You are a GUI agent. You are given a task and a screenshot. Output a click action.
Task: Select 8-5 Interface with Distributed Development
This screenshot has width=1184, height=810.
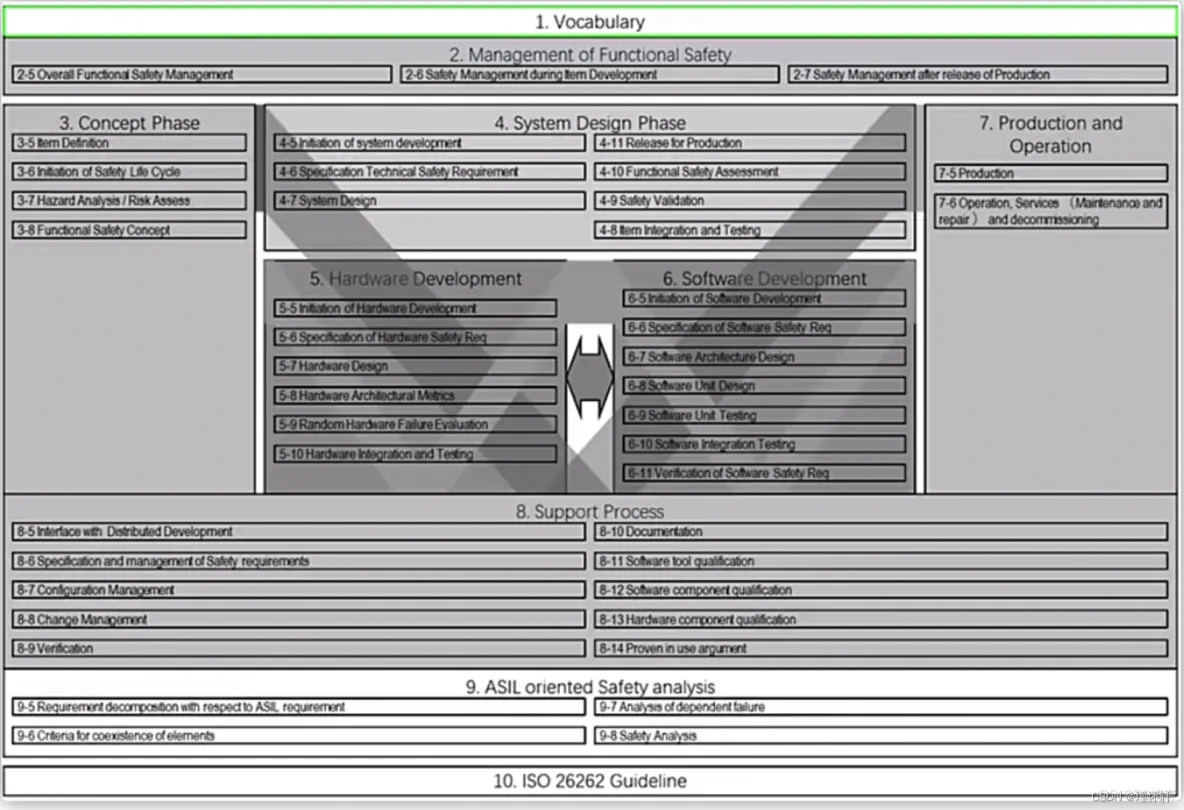point(298,531)
